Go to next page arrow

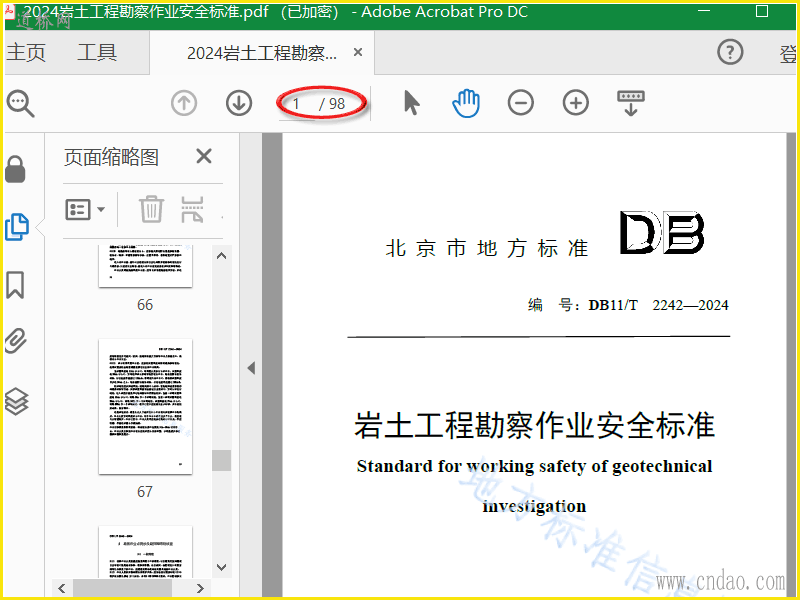[x=239, y=103]
